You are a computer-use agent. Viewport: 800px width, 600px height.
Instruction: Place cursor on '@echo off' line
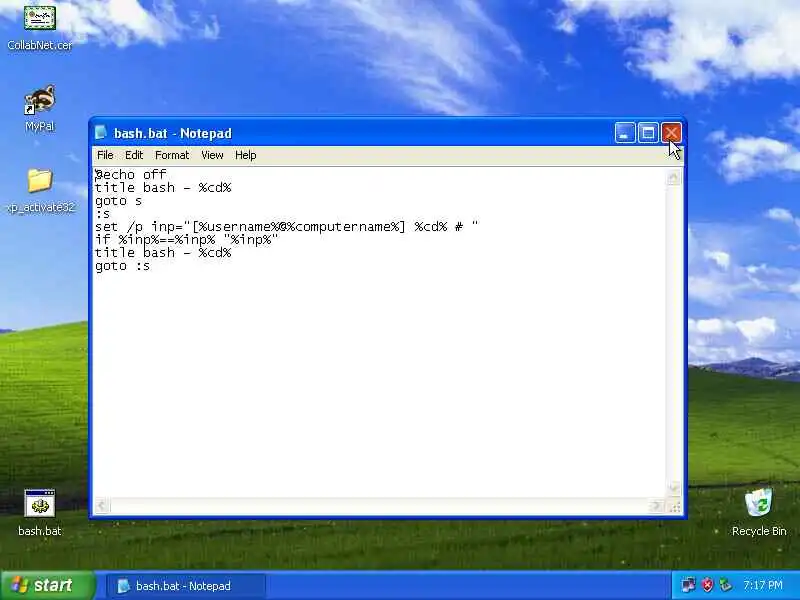click(131, 174)
